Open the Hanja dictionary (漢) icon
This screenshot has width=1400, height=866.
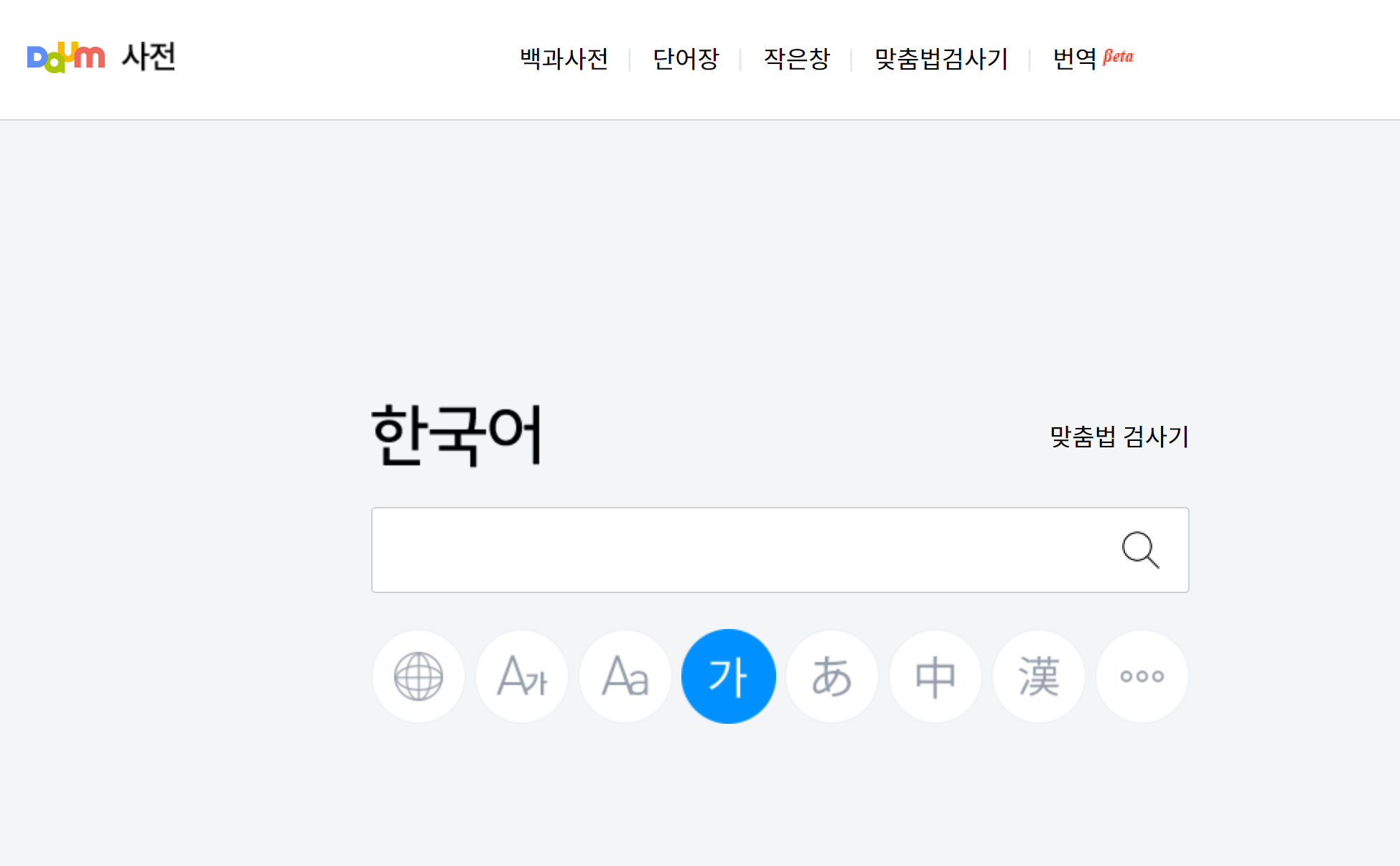click(1039, 676)
